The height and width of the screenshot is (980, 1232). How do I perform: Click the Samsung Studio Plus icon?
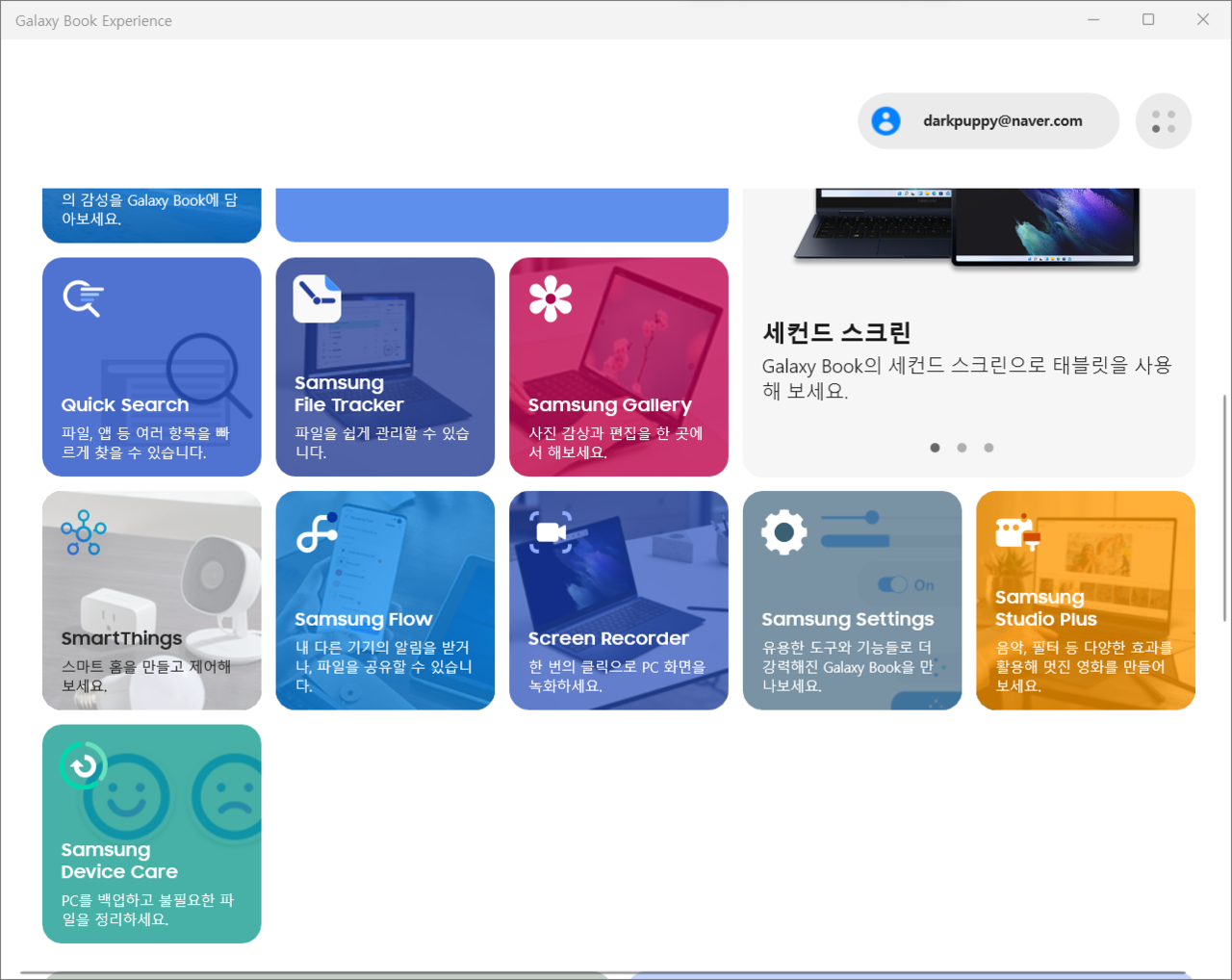point(1017,532)
